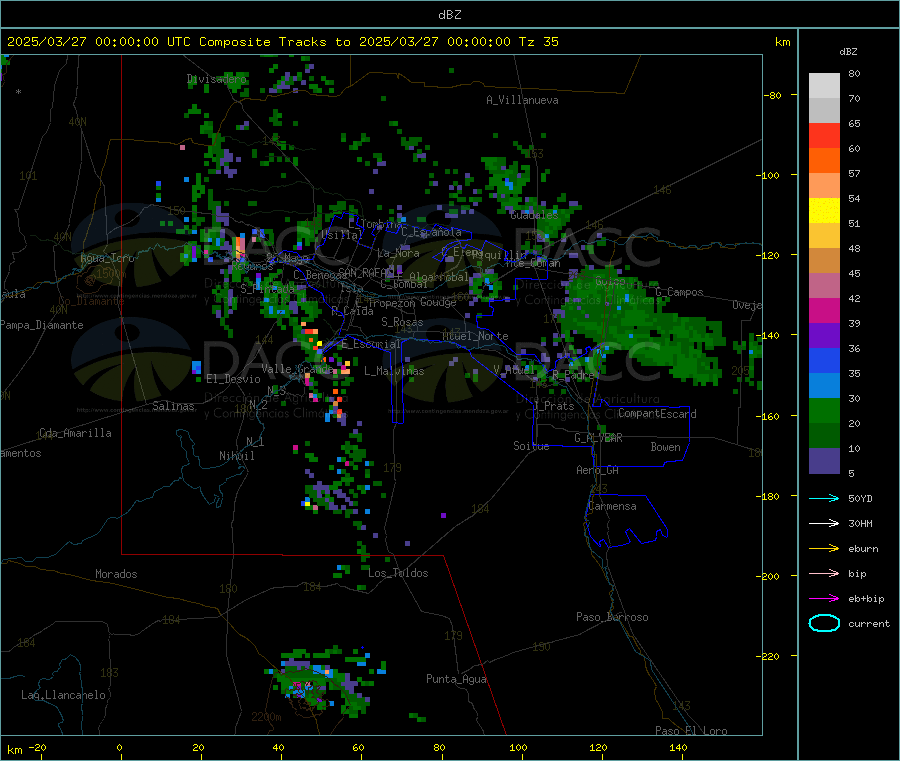This screenshot has height=761, width=900.
Task: Click the white 80 dBZ color swatch
Action: pos(824,86)
